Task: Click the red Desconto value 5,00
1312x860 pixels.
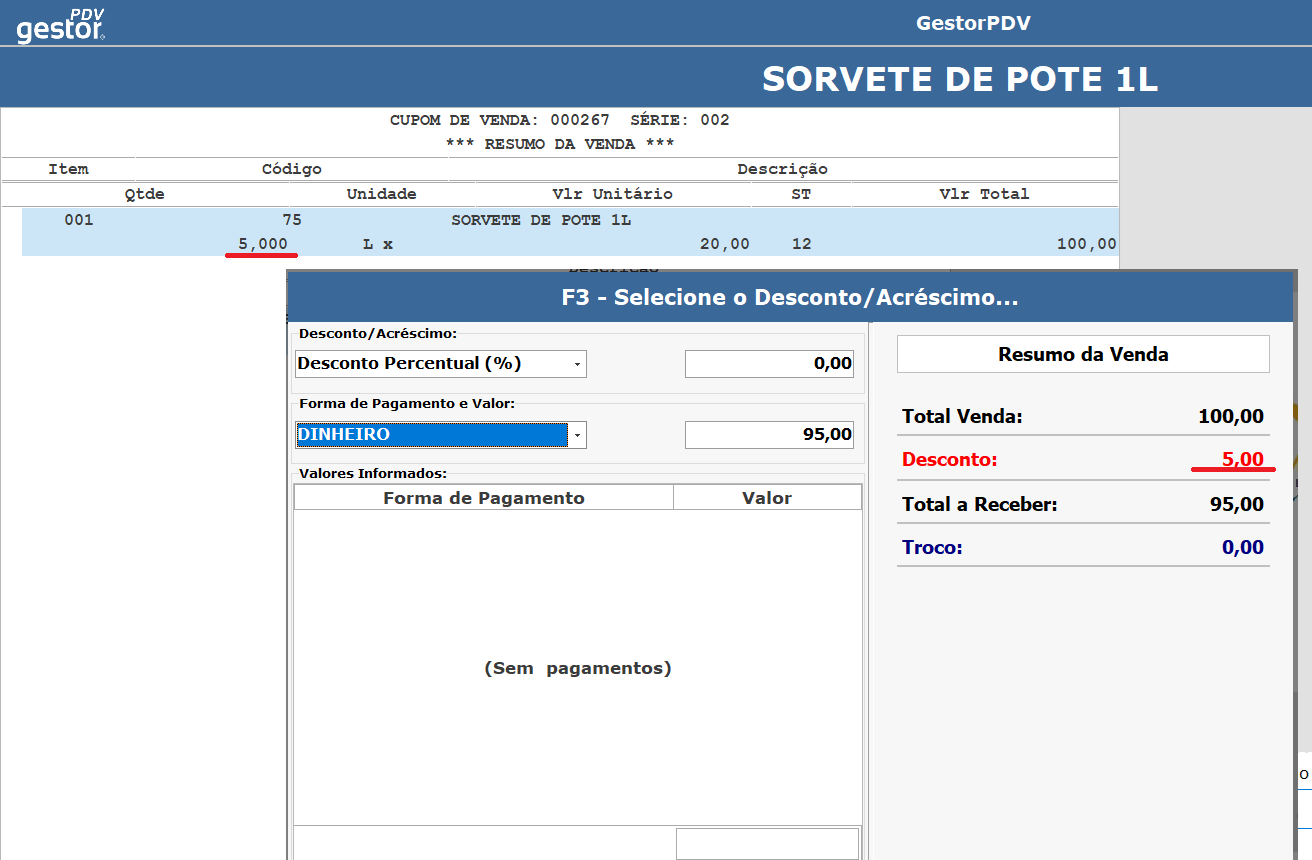Action: click(x=1242, y=460)
